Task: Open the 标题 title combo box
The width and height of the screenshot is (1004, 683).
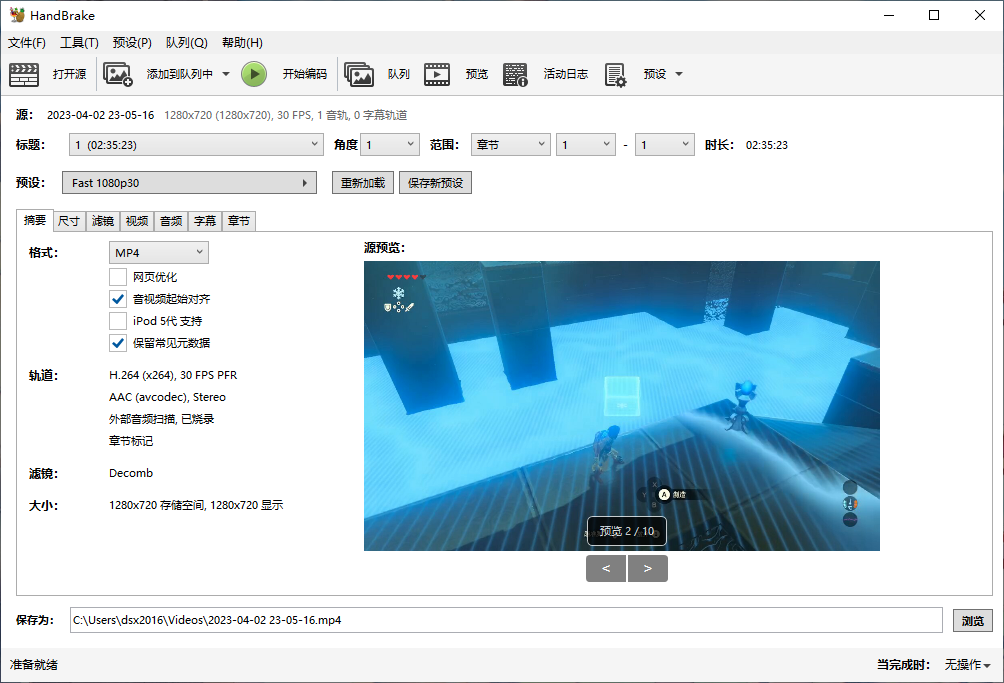Action: coord(196,145)
